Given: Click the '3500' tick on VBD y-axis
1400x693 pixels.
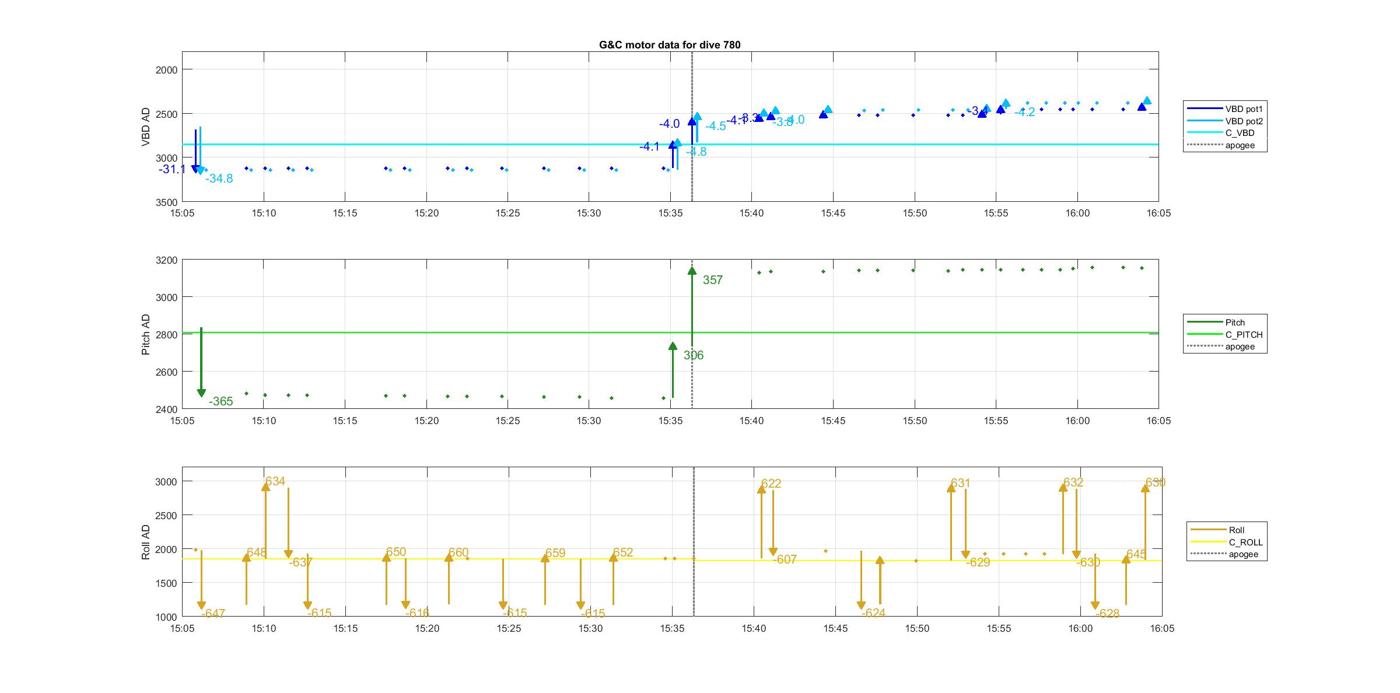Looking at the screenshot, I should pos(167,203).
